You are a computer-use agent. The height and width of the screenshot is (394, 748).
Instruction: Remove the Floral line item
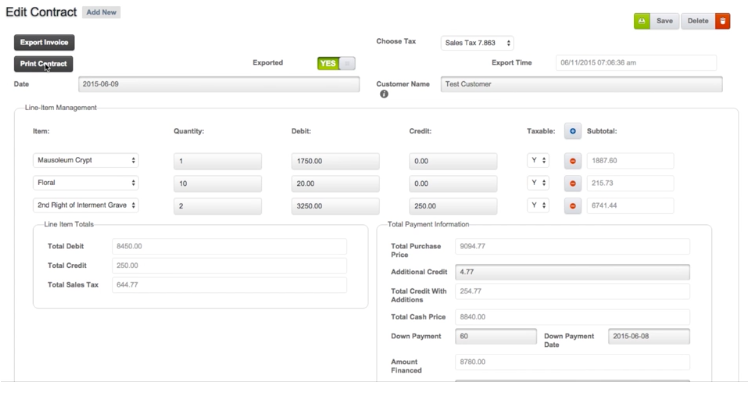[572, 184]
